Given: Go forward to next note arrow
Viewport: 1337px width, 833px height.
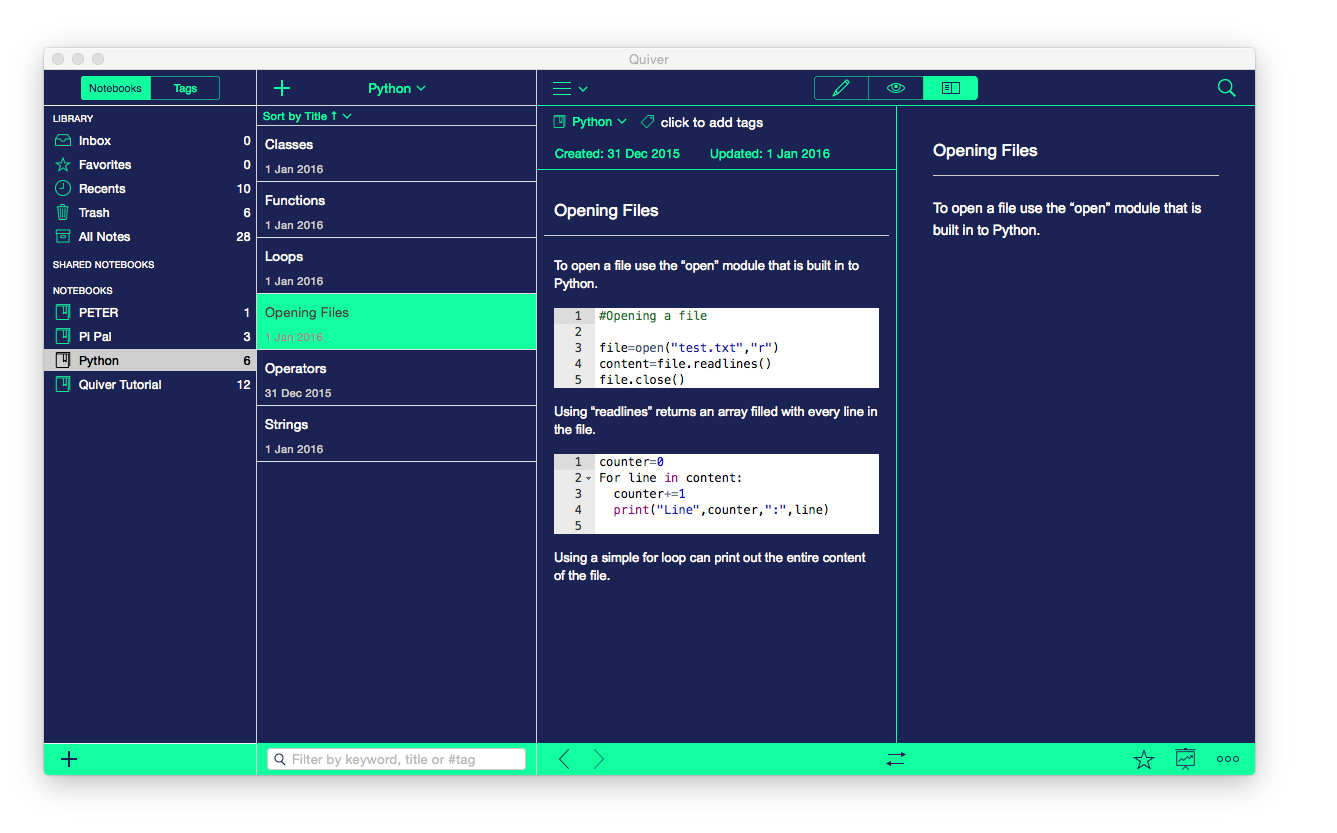Looking at the screenshot, I should 598,759.
